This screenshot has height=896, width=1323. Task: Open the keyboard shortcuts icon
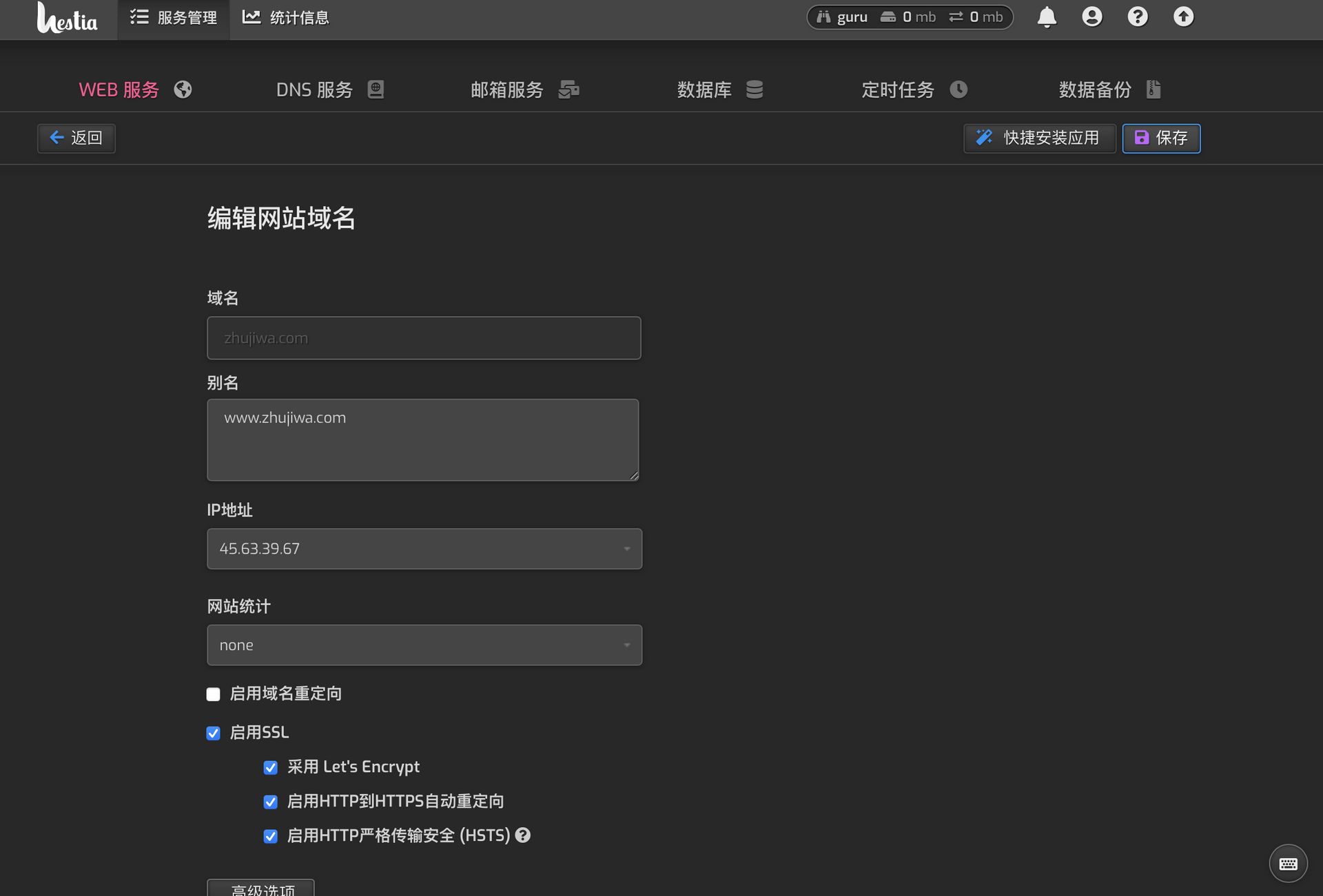click(x=1287, y=863)
